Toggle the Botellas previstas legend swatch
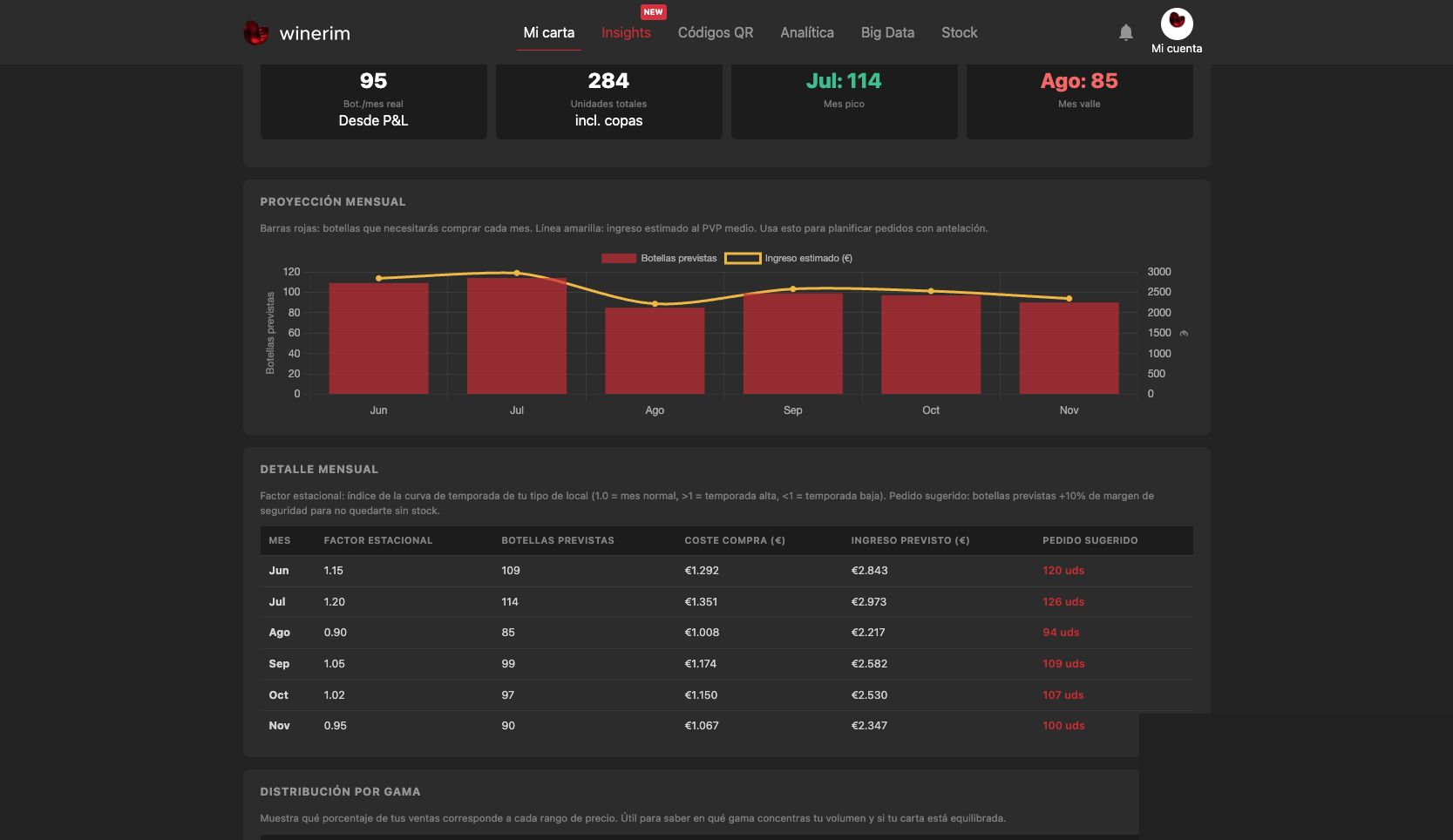 (619, 259)
